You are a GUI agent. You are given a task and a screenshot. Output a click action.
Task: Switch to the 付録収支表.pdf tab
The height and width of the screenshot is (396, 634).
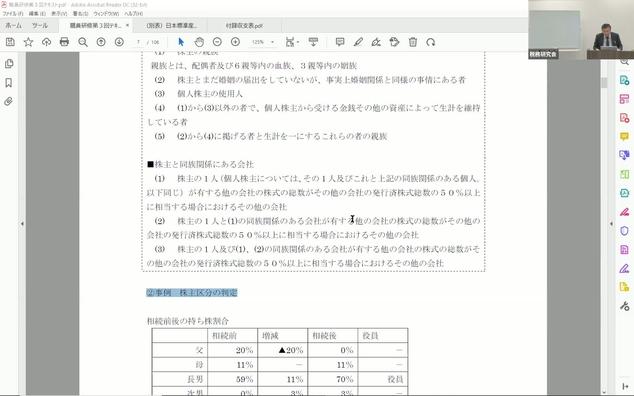pos(244,25)
